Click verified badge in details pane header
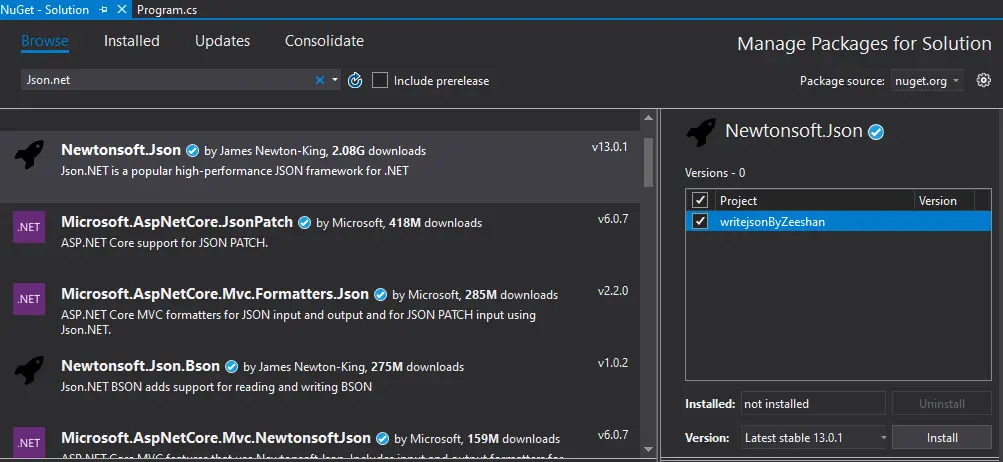1003x462 pixels. coord(876,132)
